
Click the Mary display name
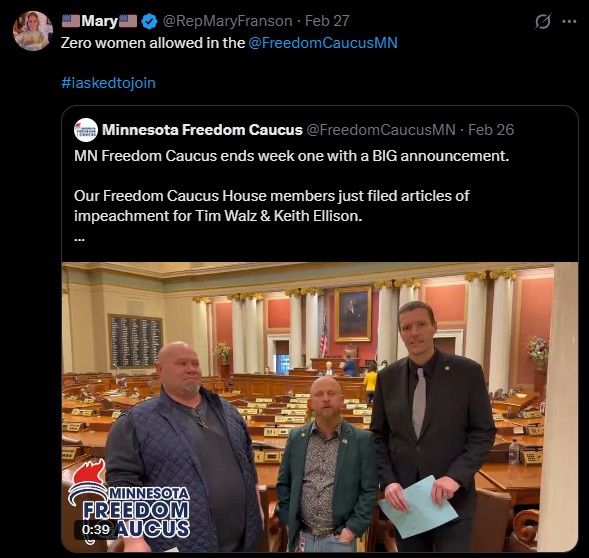tap(99, 21)
